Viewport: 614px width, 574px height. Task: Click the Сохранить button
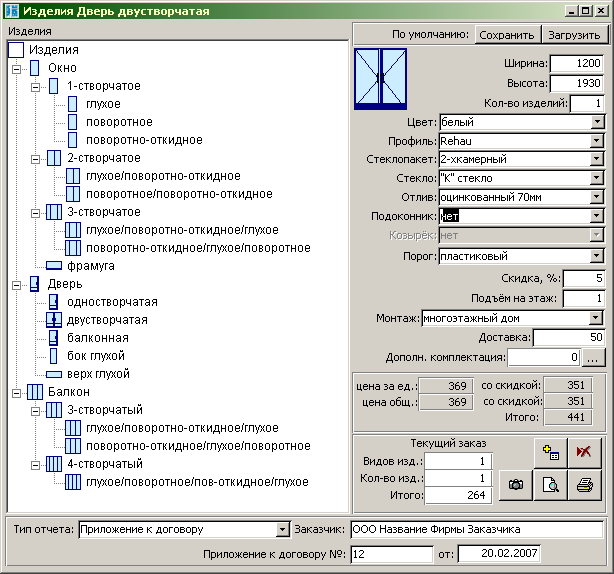(x=507, y=35)
